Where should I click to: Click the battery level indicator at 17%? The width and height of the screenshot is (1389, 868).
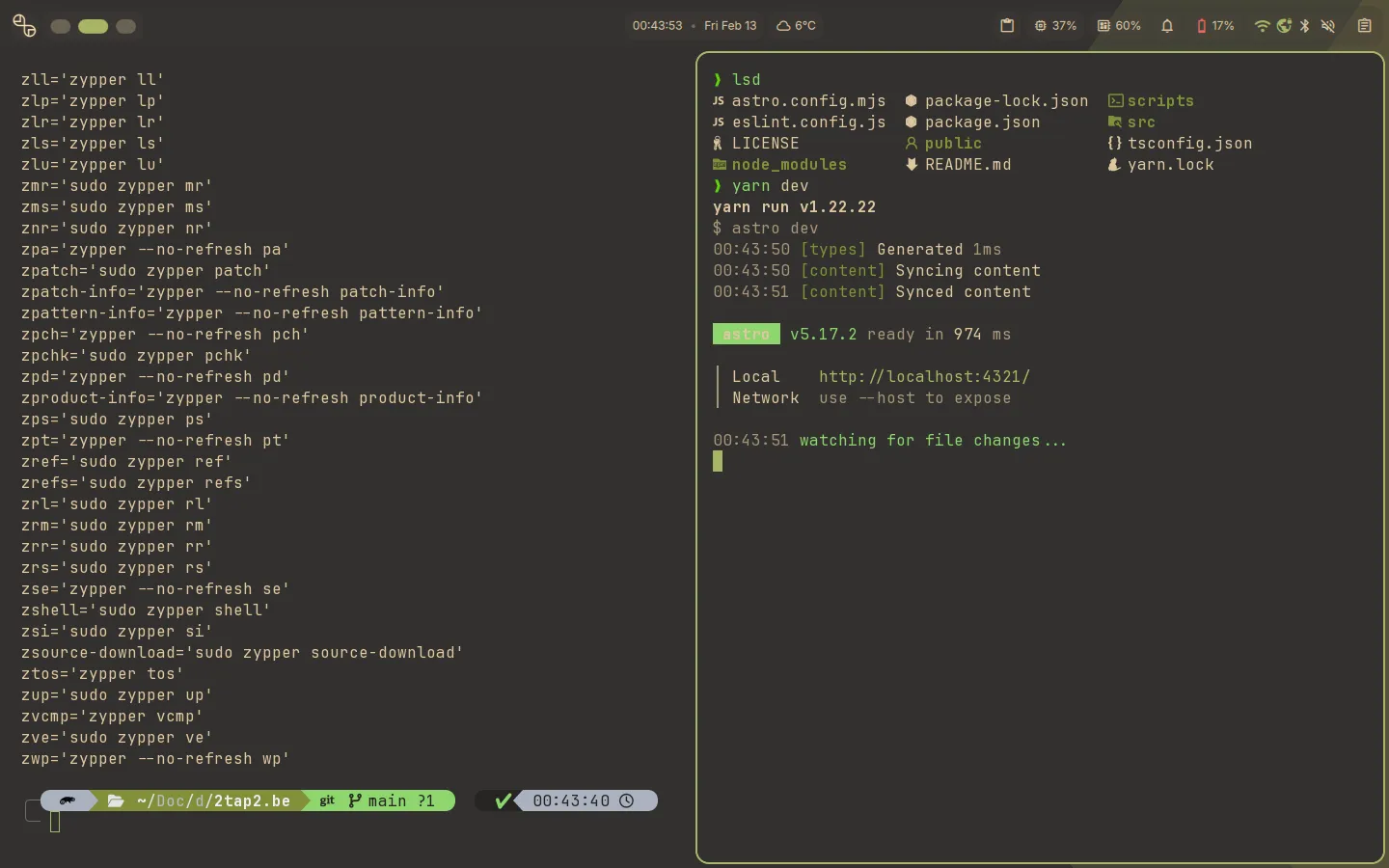click(1214, 26)
